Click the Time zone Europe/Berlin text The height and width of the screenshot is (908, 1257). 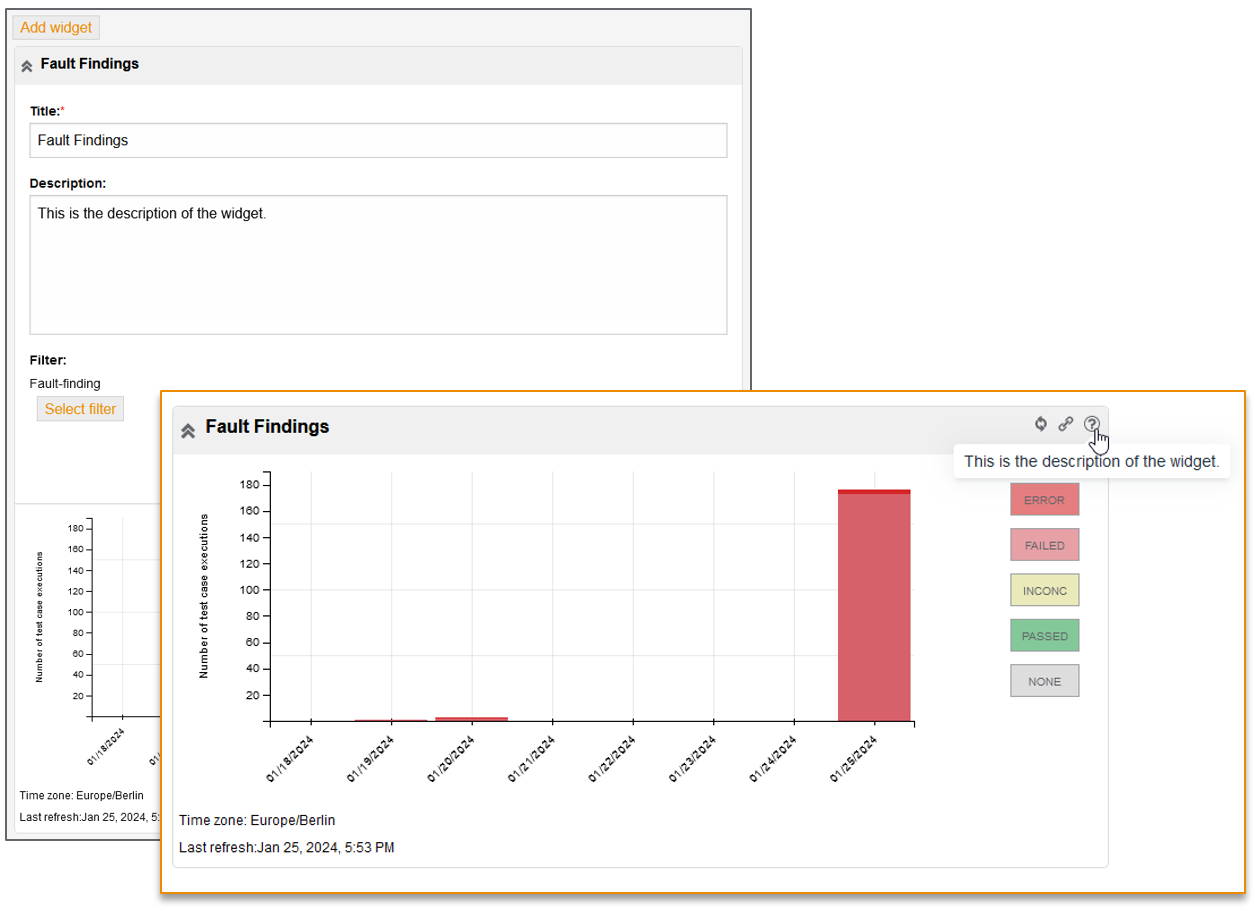click(x=256, y=820)
